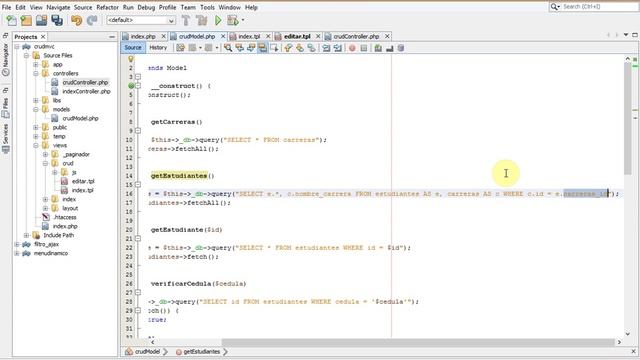Screen dimensions: 640x360
Task: Click the Last Edit icon in editor toolbar
Action: [180, 48]
